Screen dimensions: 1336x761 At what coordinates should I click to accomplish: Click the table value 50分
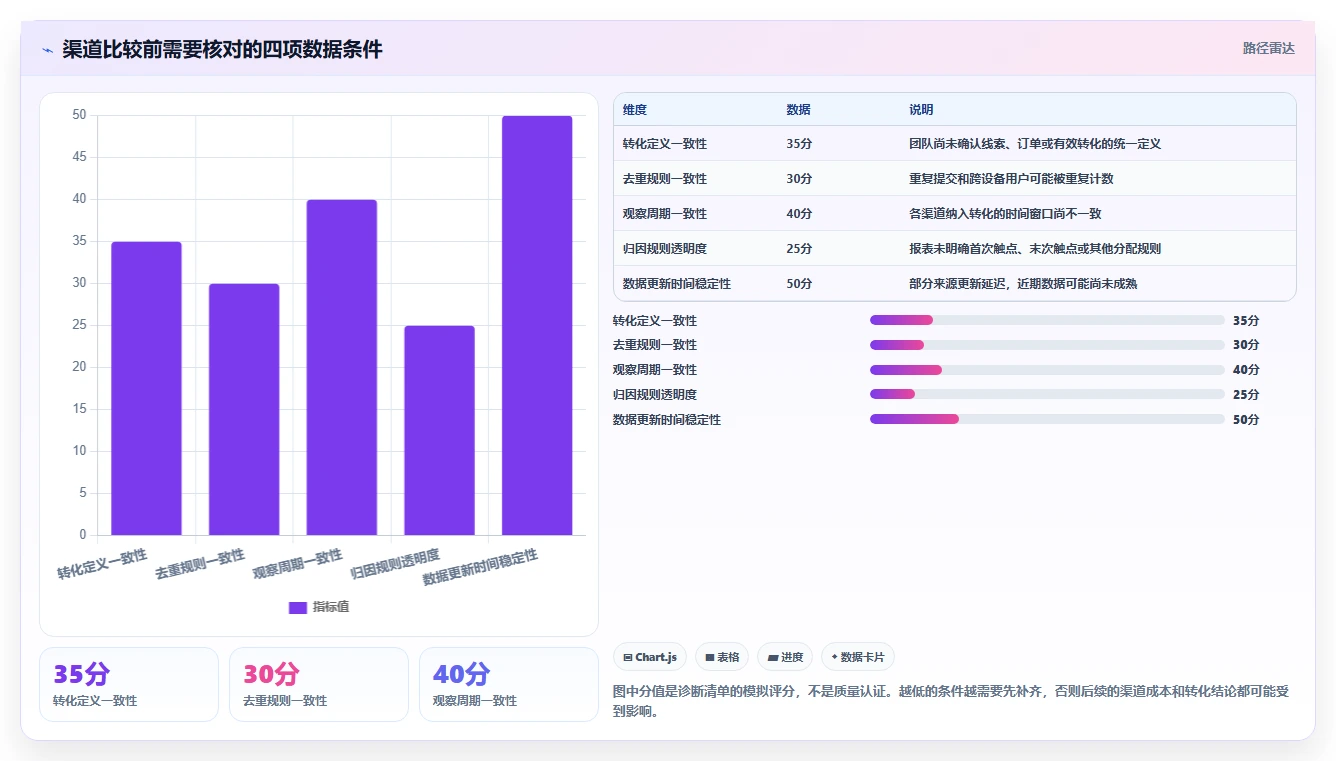pos(799,284)
